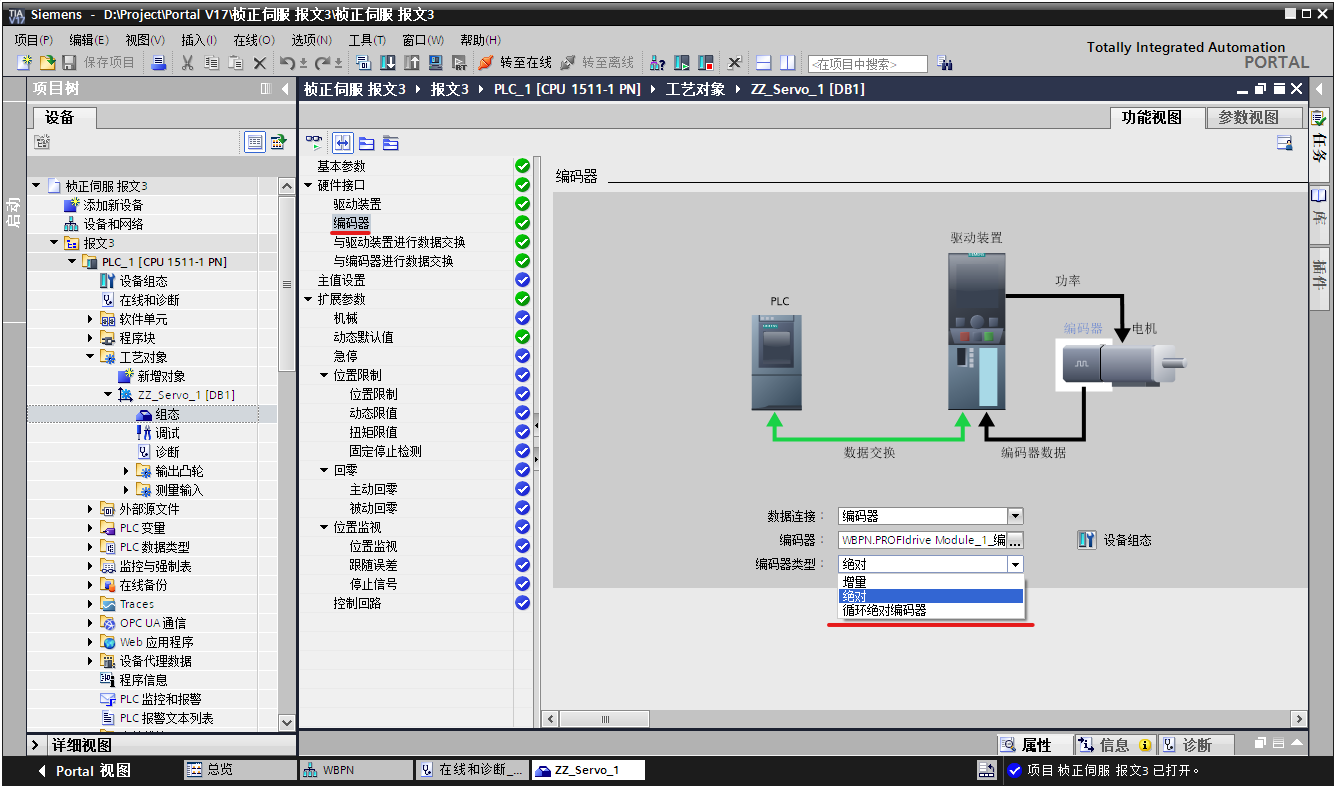
Task: Open 设备组态 in project tree
Action: click(144, 281)
